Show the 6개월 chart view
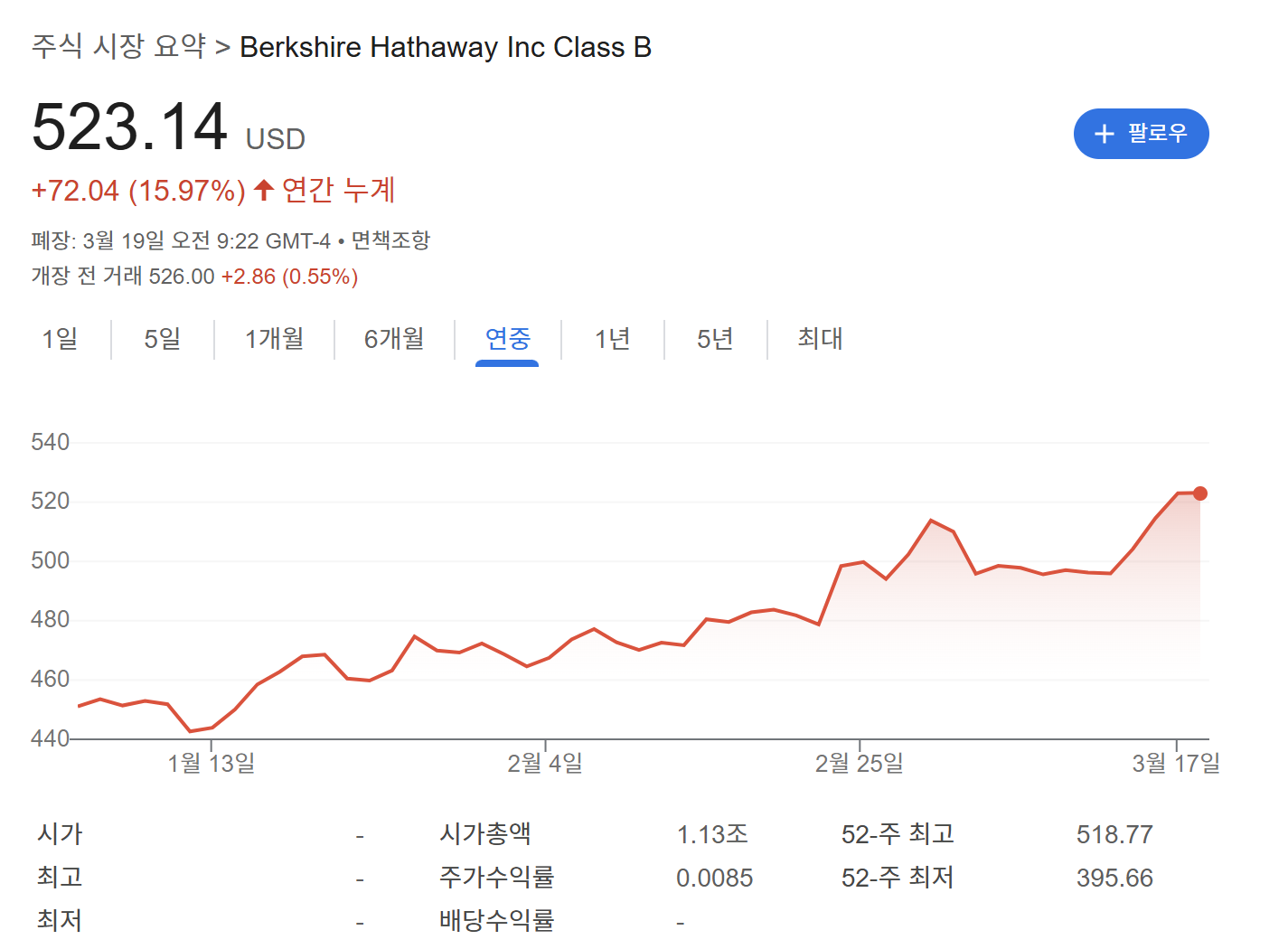 coord(394,339)
